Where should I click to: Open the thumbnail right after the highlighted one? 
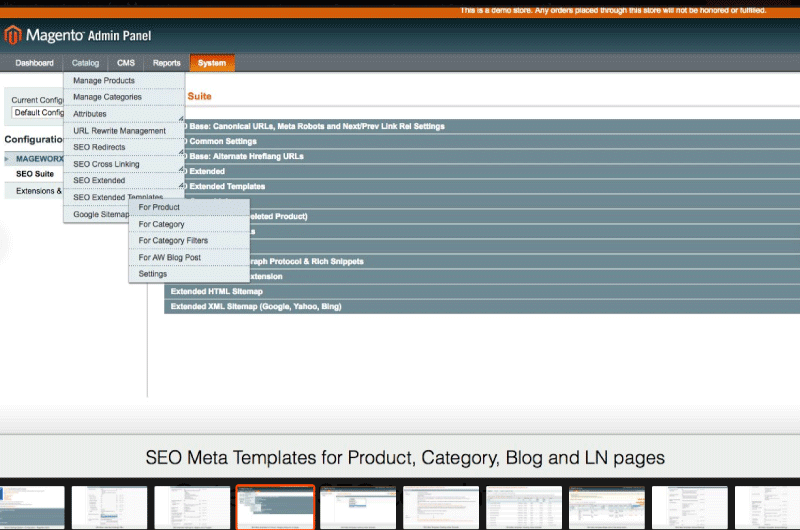coord(358,507)
